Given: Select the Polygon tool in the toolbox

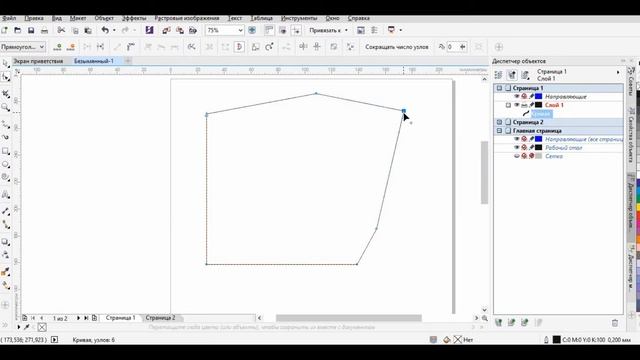Looking at the screenshot, I should [x=5, y=178].
